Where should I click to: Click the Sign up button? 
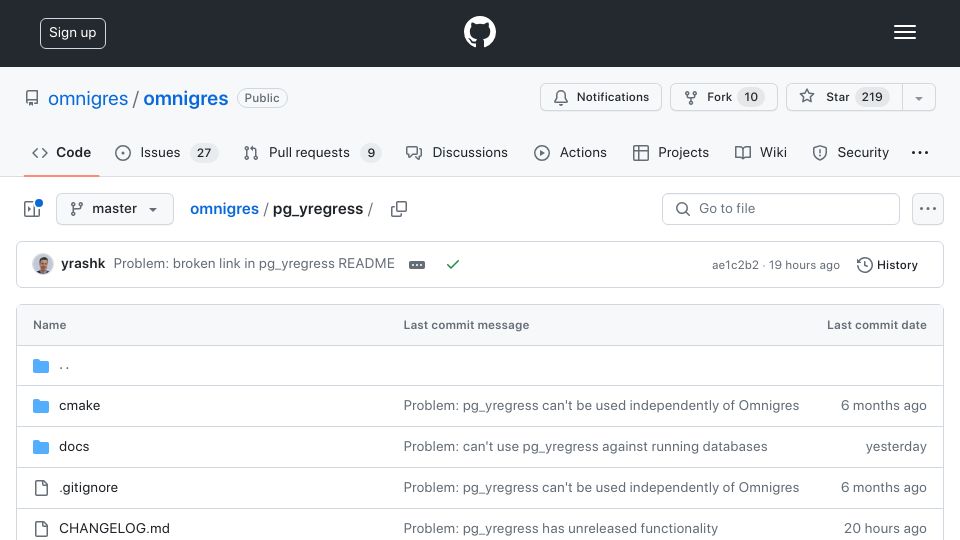[73, 33]
